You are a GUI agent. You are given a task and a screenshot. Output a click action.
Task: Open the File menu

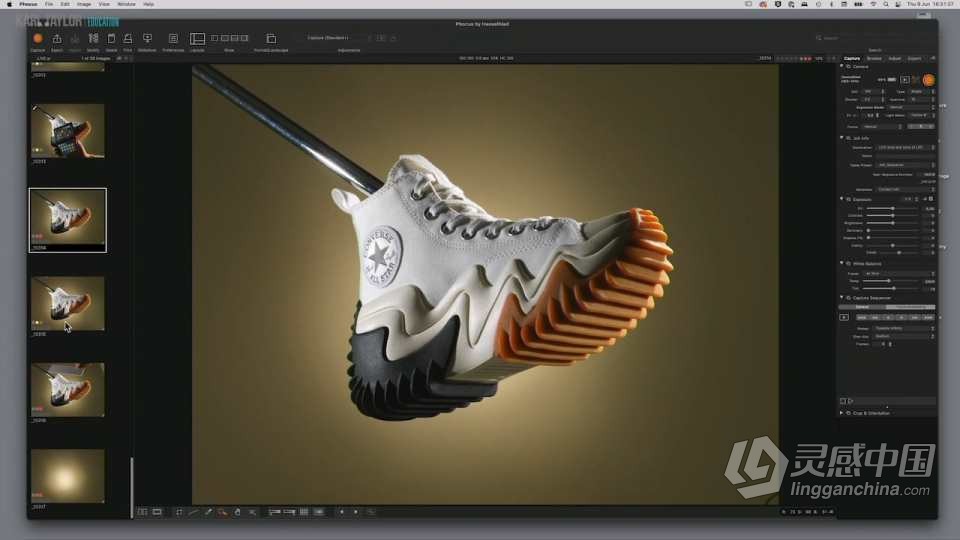(49, 4)
